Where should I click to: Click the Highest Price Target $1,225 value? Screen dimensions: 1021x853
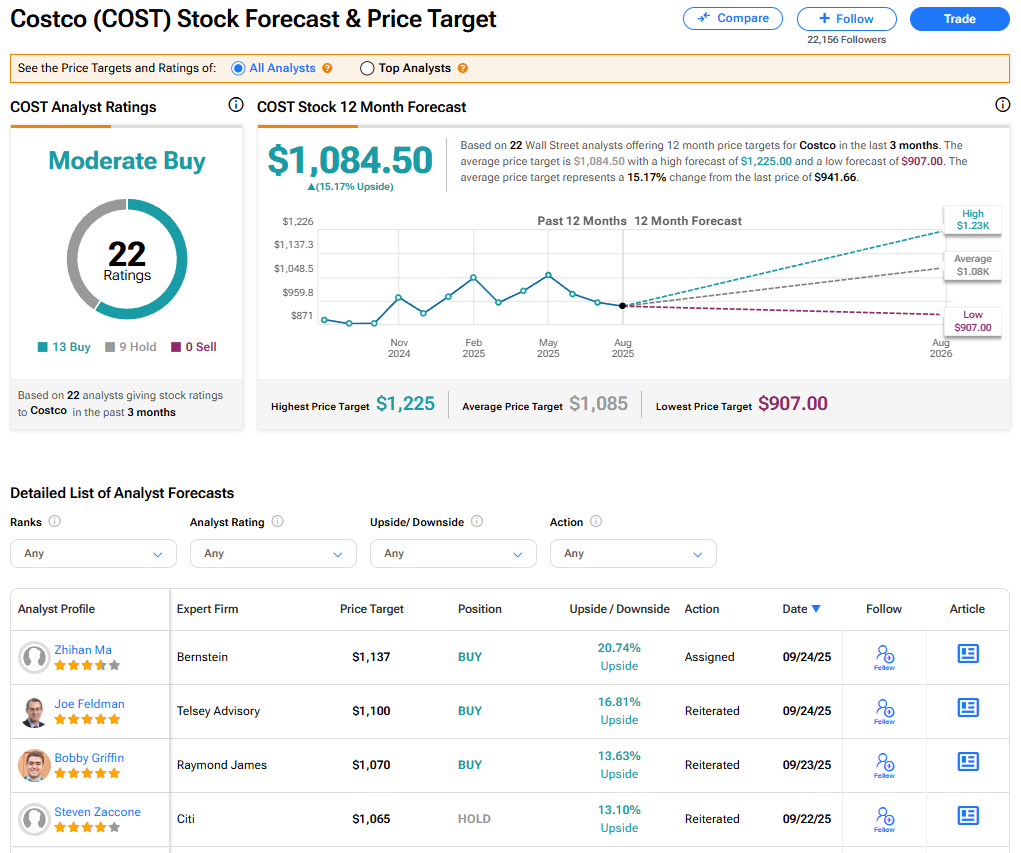pyautogui.click(x=405, y=404)
